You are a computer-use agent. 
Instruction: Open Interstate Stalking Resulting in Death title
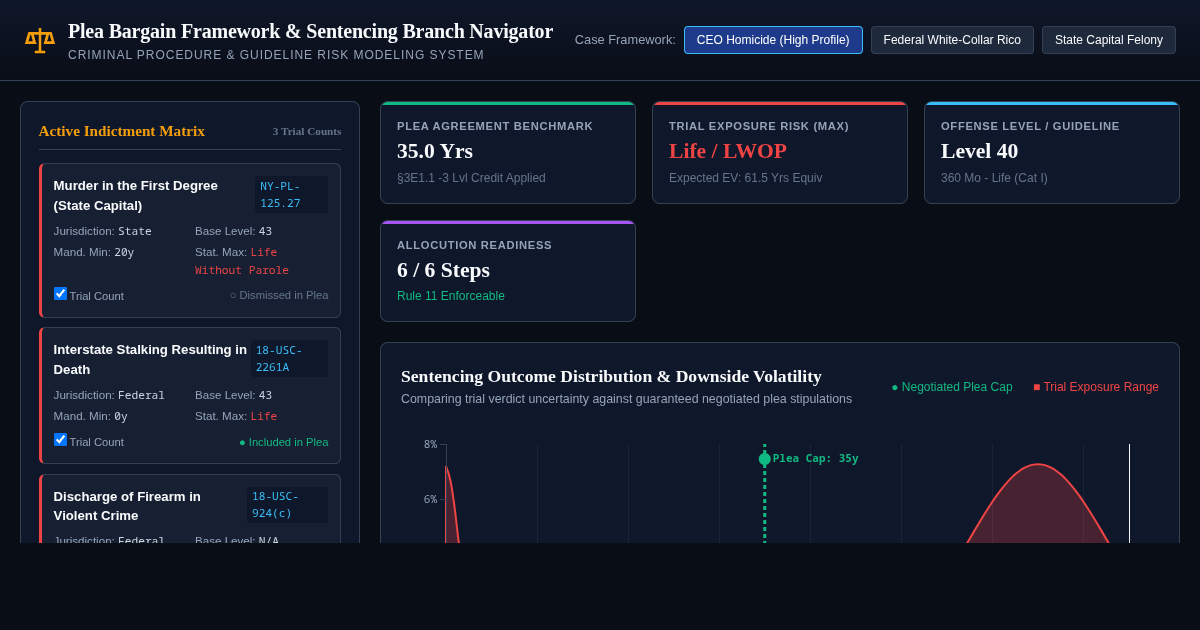(x=150, y=359)
